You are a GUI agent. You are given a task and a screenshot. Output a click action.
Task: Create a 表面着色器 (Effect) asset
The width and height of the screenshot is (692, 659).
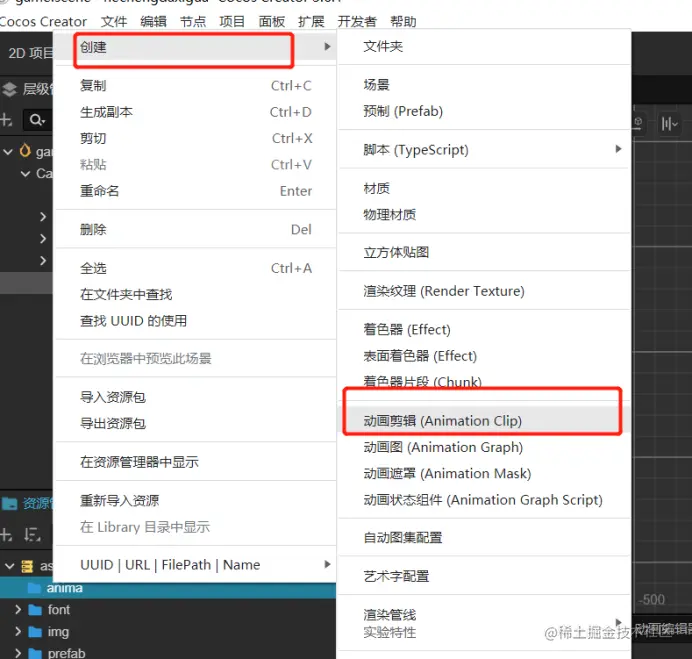(484, 356)
